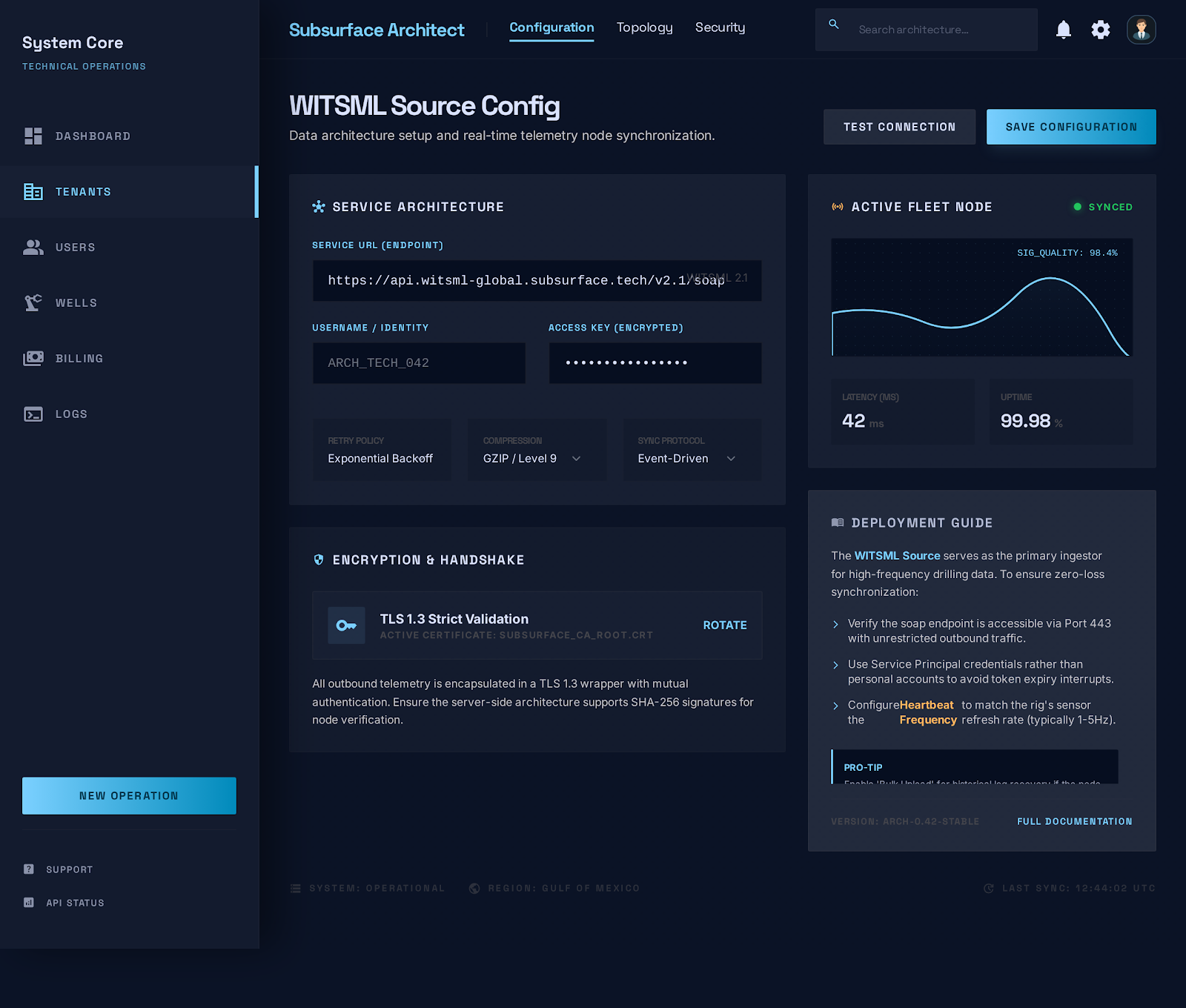Image resolution: width=1186 pixels, height=1008 pixels.
Task: Select the Tenants sidebar icon
Action: [x=33, y=191]
